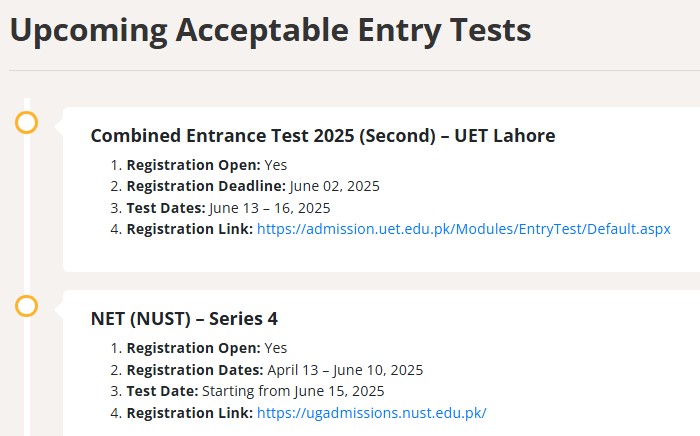
Task: Click the orange timeline circle beside UET Lahore
Action: pos(26,123)
